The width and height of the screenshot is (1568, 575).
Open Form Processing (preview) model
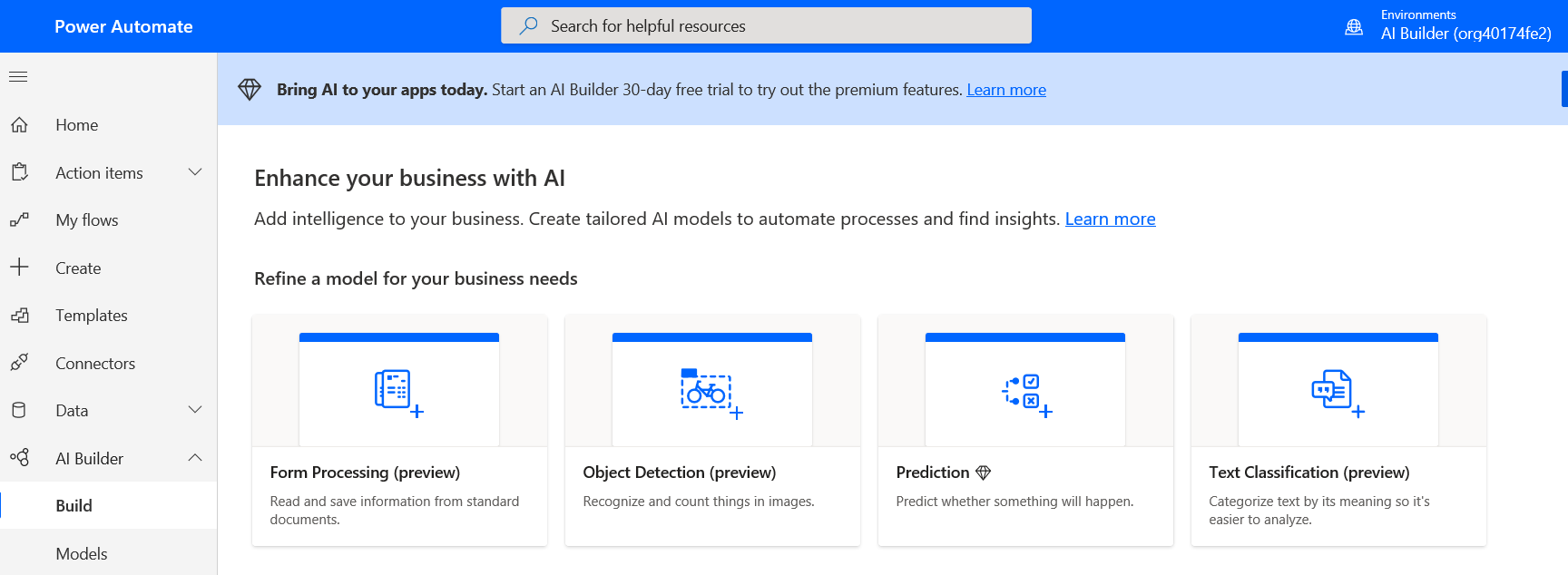click(x=365, y=473)
